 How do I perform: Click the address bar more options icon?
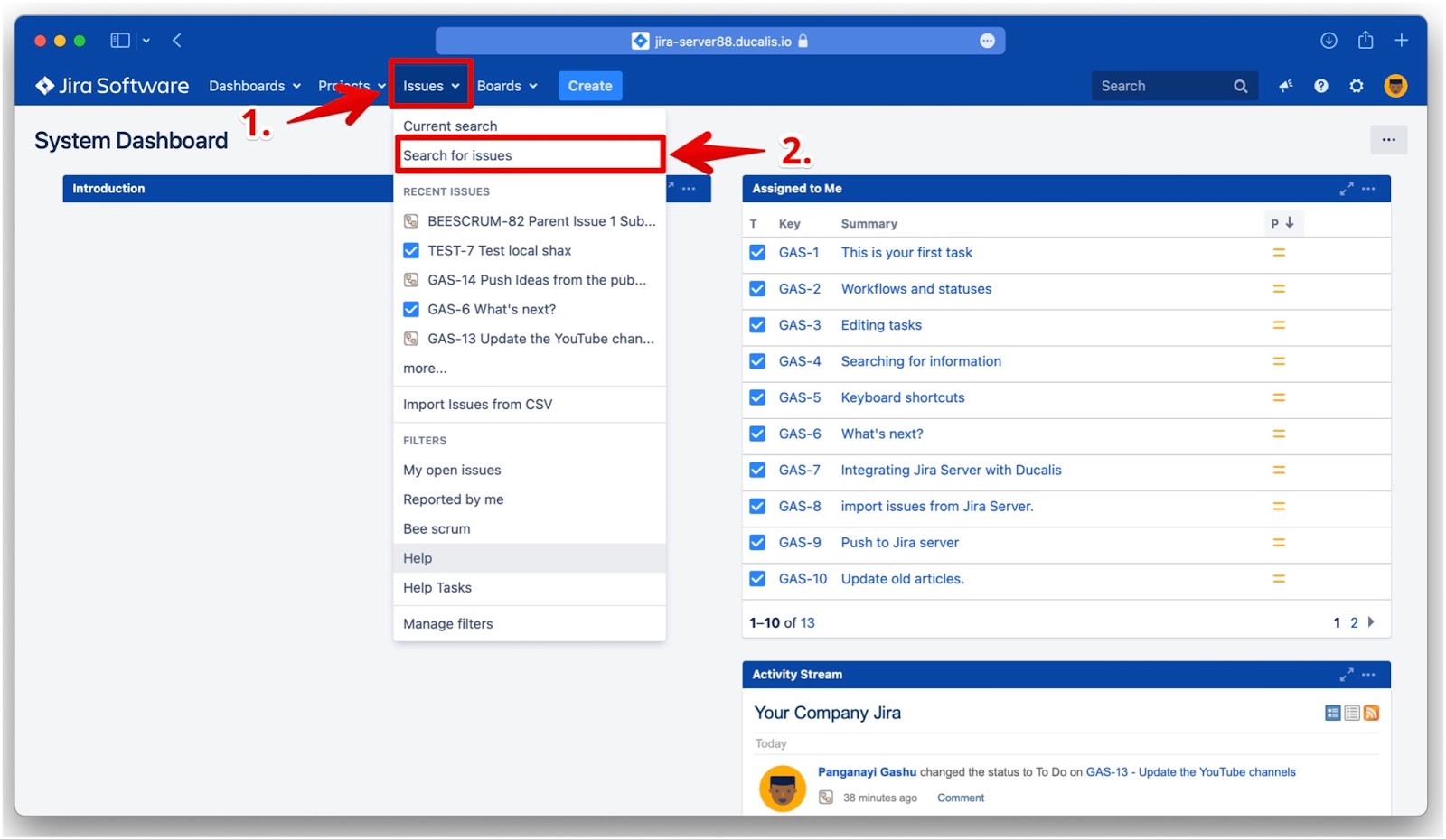click(987, 41)
